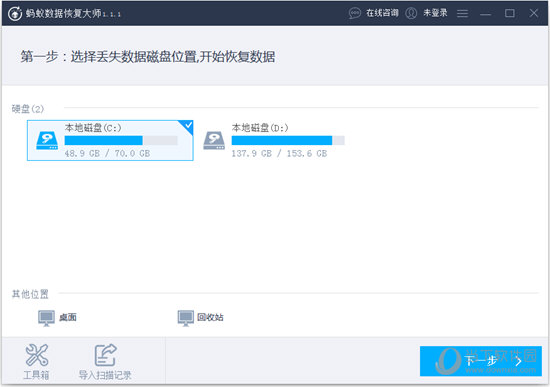Choose the 回收站 location label

[x=210, y=318]
